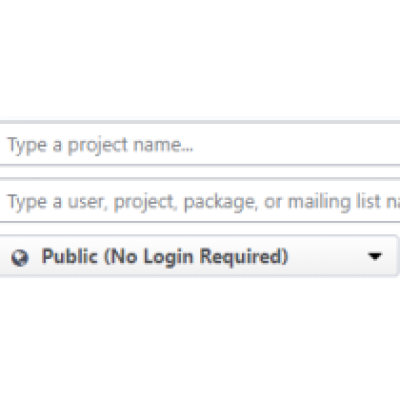Open the policy menu with the globe icon
This screenshot has height=400, width=400.
click(199, 256)
